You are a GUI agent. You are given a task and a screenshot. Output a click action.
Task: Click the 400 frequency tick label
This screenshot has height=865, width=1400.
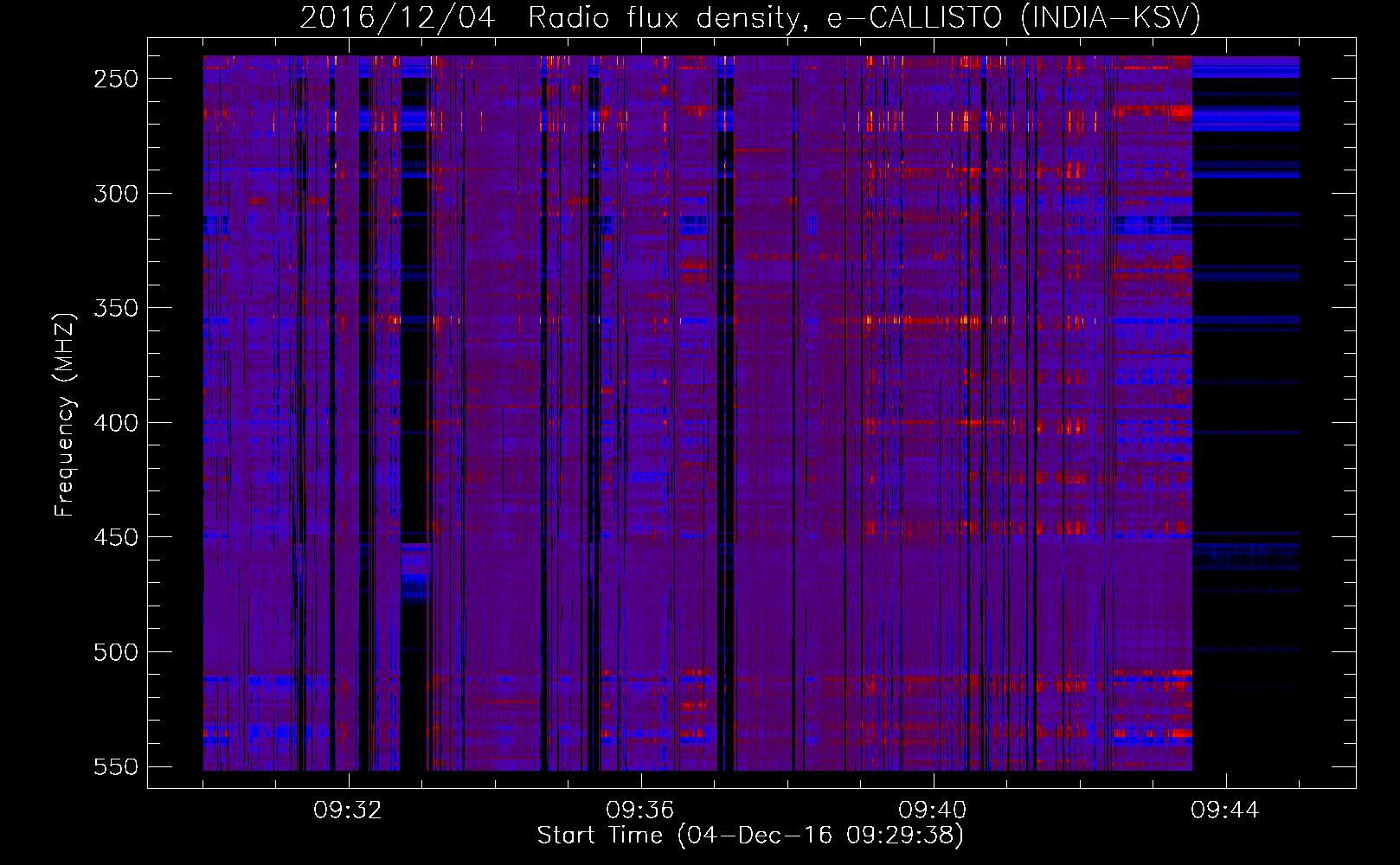tap(116, 423)
